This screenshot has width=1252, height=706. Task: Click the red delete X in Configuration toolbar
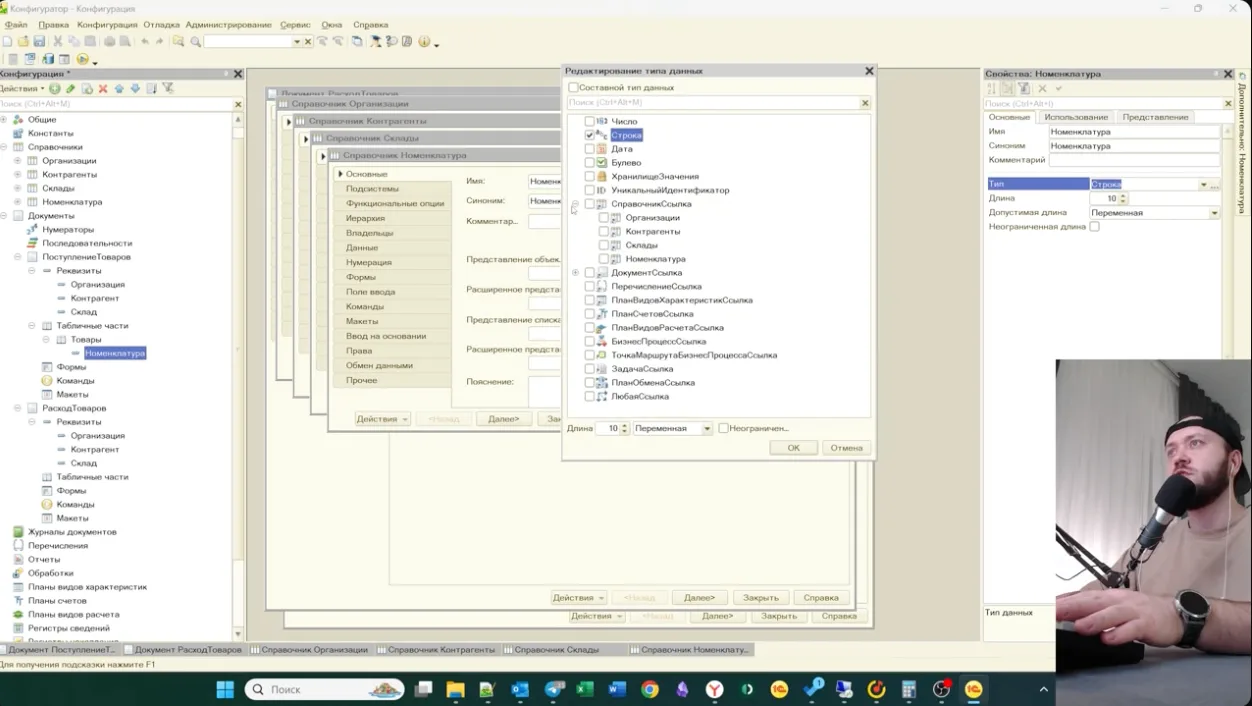click(x=102, y=89)
